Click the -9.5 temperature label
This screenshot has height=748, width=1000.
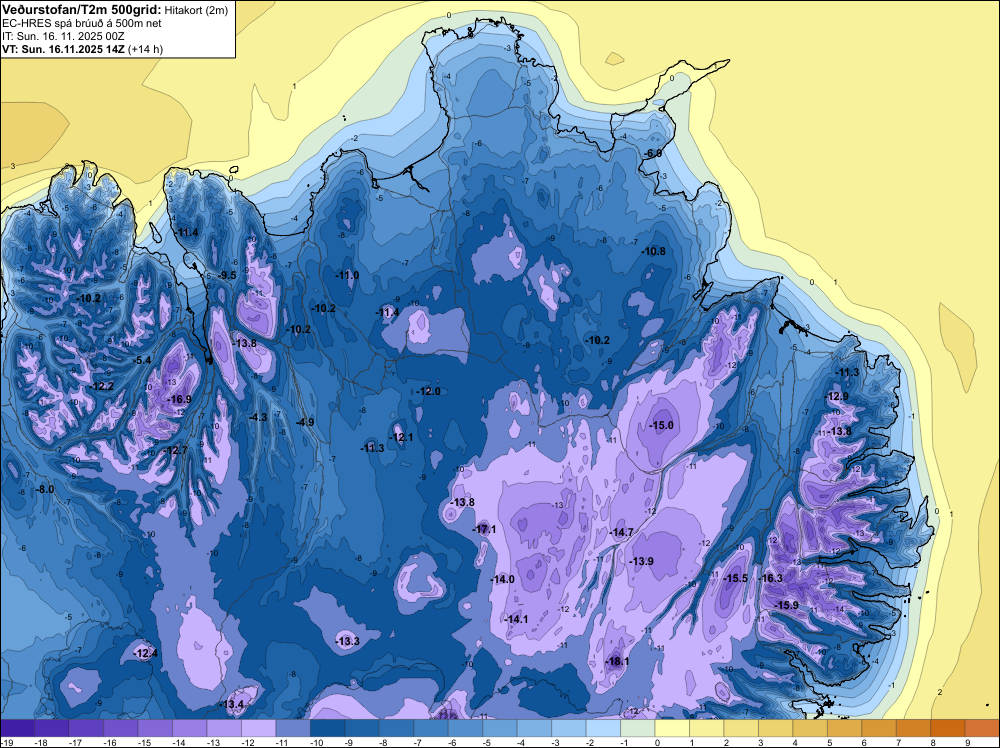click(226, 275)
